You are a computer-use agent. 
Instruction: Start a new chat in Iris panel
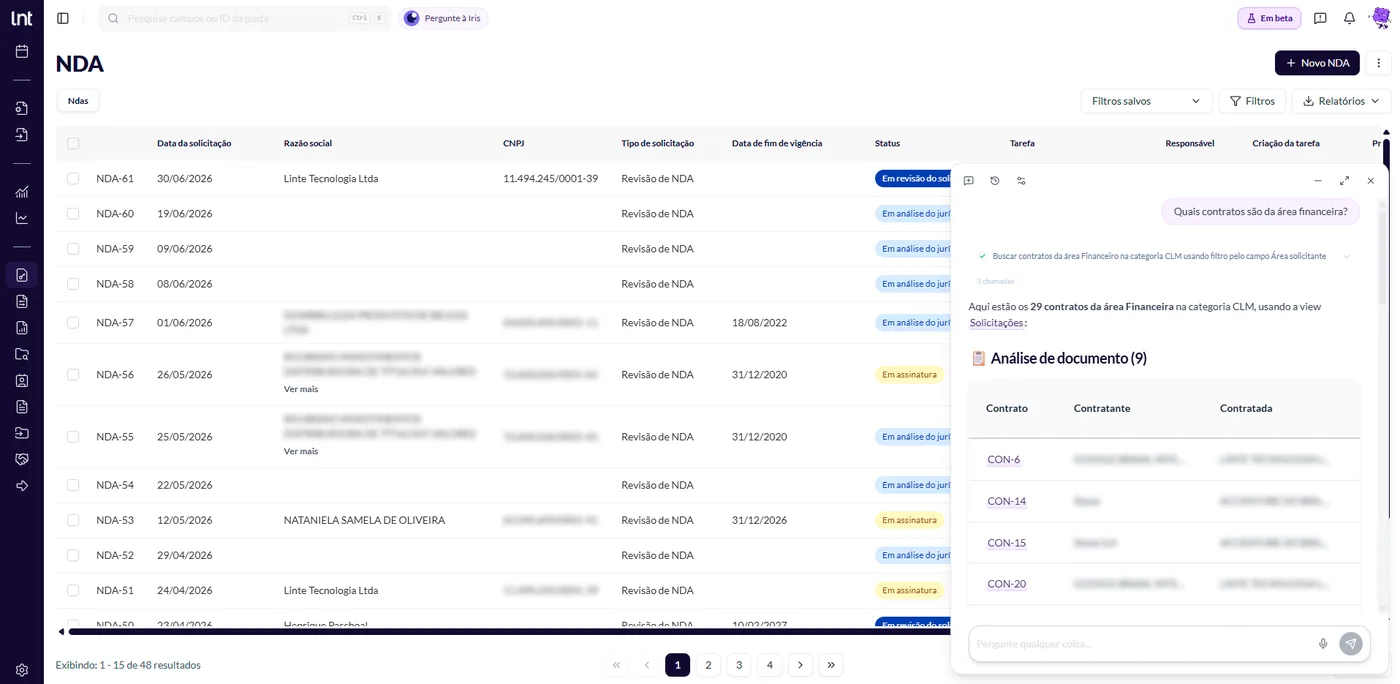point(968,181)
